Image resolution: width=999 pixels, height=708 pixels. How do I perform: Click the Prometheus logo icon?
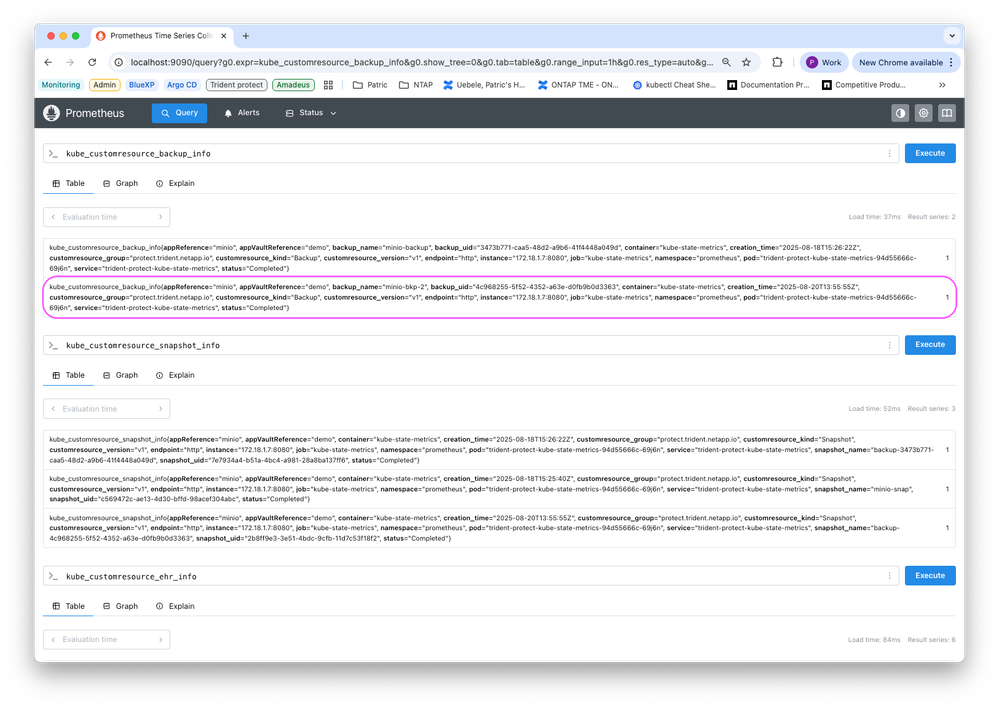[52, 113]
